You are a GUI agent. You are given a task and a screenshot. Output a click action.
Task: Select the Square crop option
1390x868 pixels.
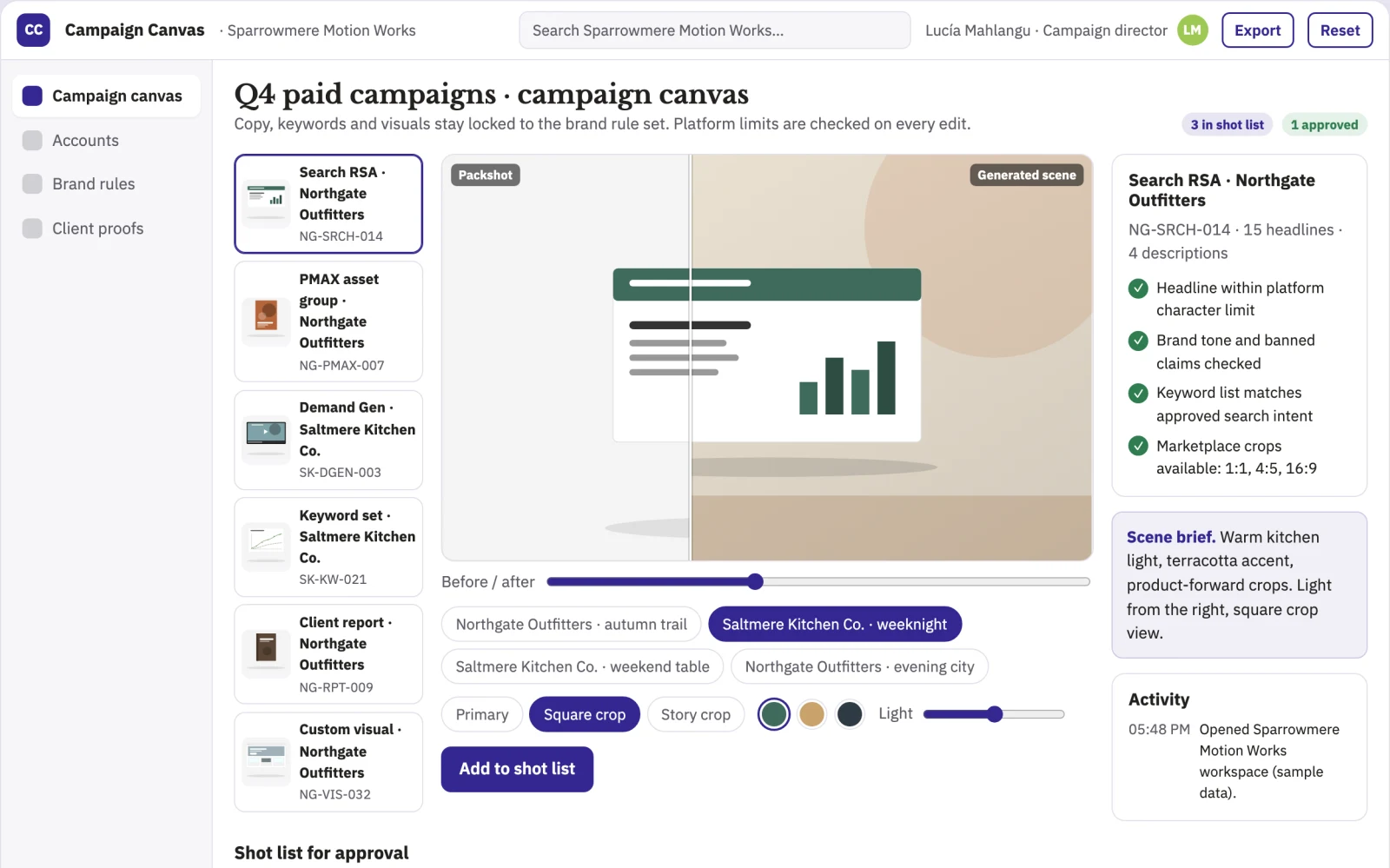(584, 714)
